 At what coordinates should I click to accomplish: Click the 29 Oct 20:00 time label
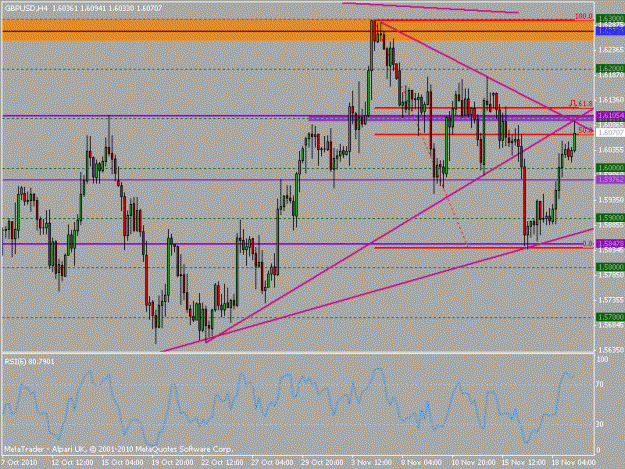click(322, 463)
